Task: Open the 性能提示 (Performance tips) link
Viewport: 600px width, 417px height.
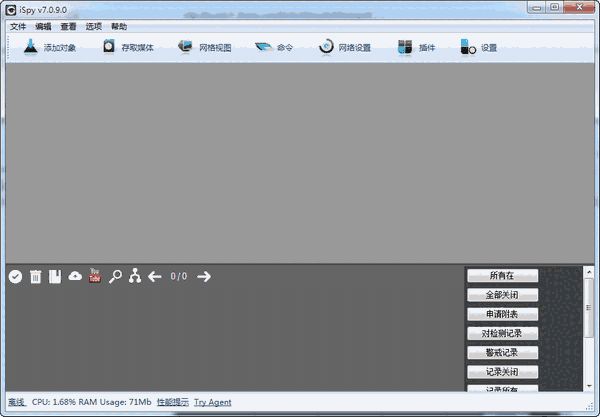Action: click(173, 402)
